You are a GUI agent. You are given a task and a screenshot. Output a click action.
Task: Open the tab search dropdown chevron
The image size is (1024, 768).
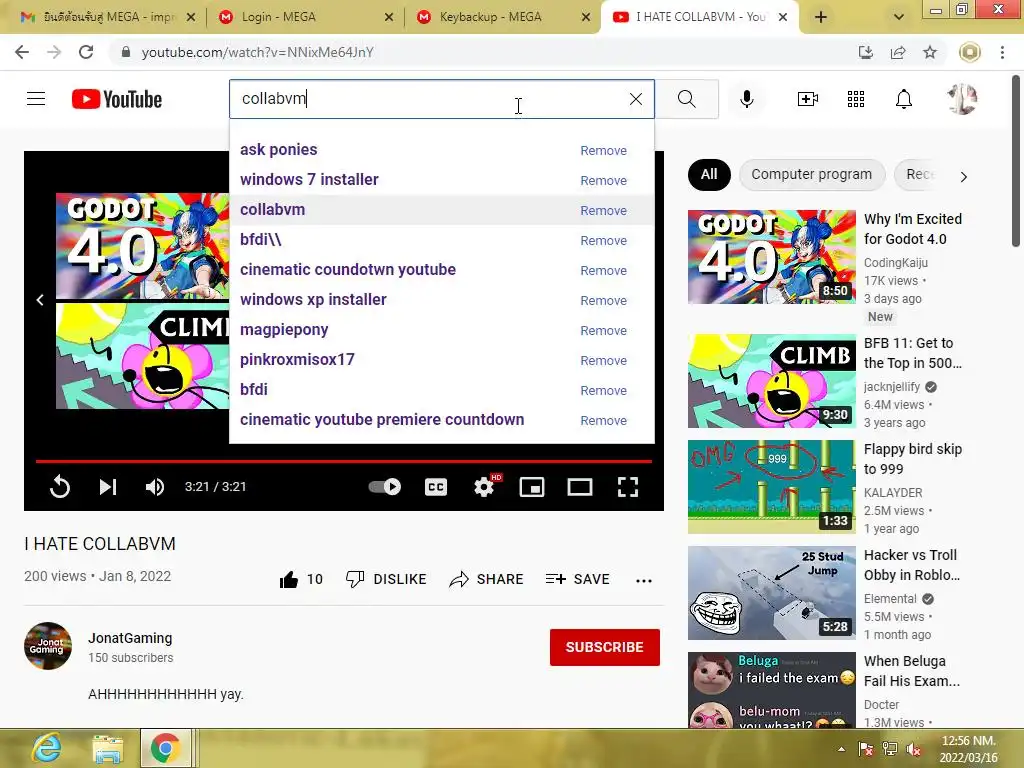pos(899,17)
